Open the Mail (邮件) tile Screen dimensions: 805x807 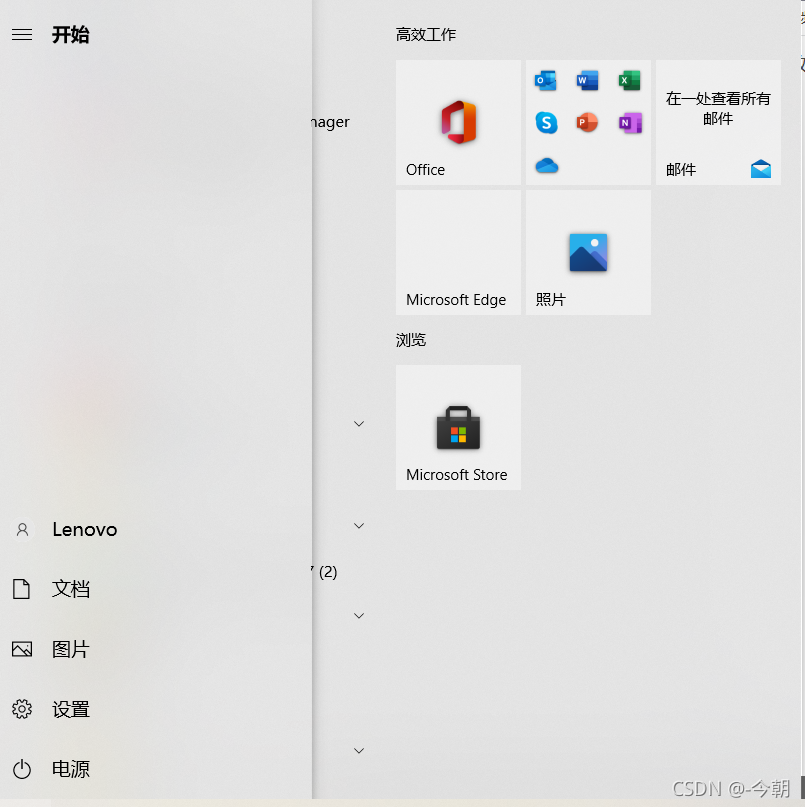718,122
